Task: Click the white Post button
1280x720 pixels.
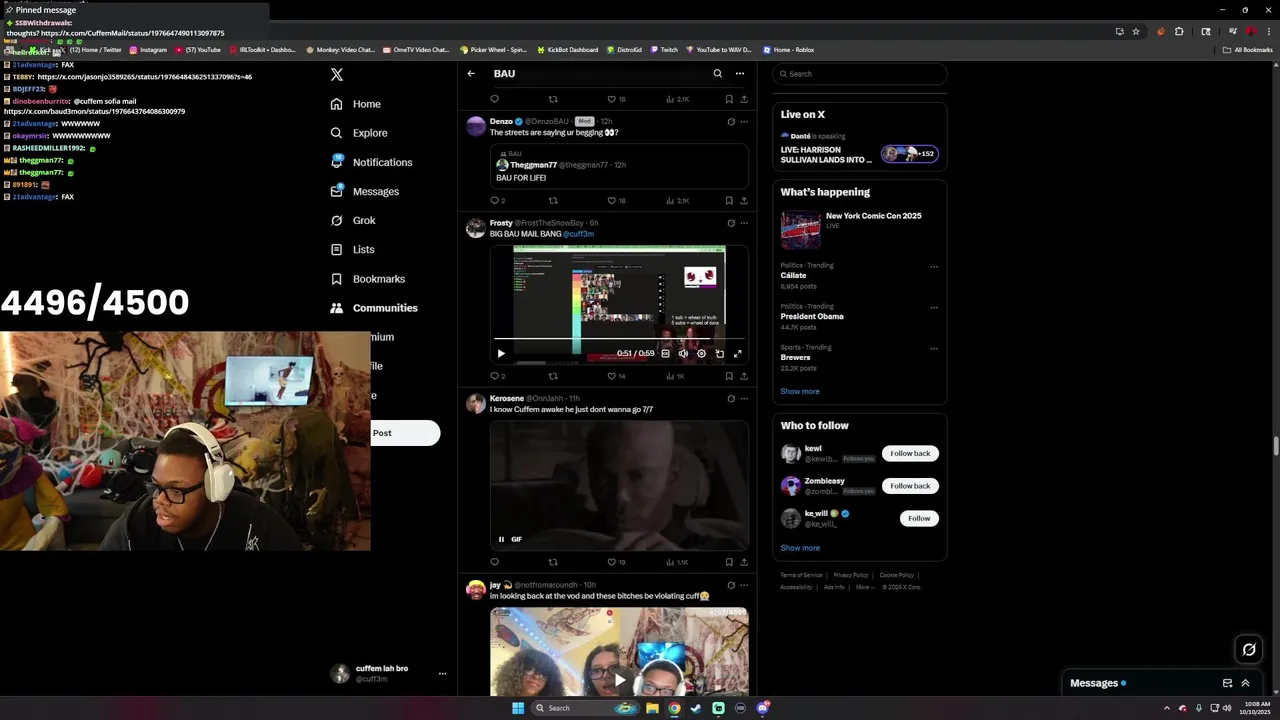Action: click(x=405, y=433)
